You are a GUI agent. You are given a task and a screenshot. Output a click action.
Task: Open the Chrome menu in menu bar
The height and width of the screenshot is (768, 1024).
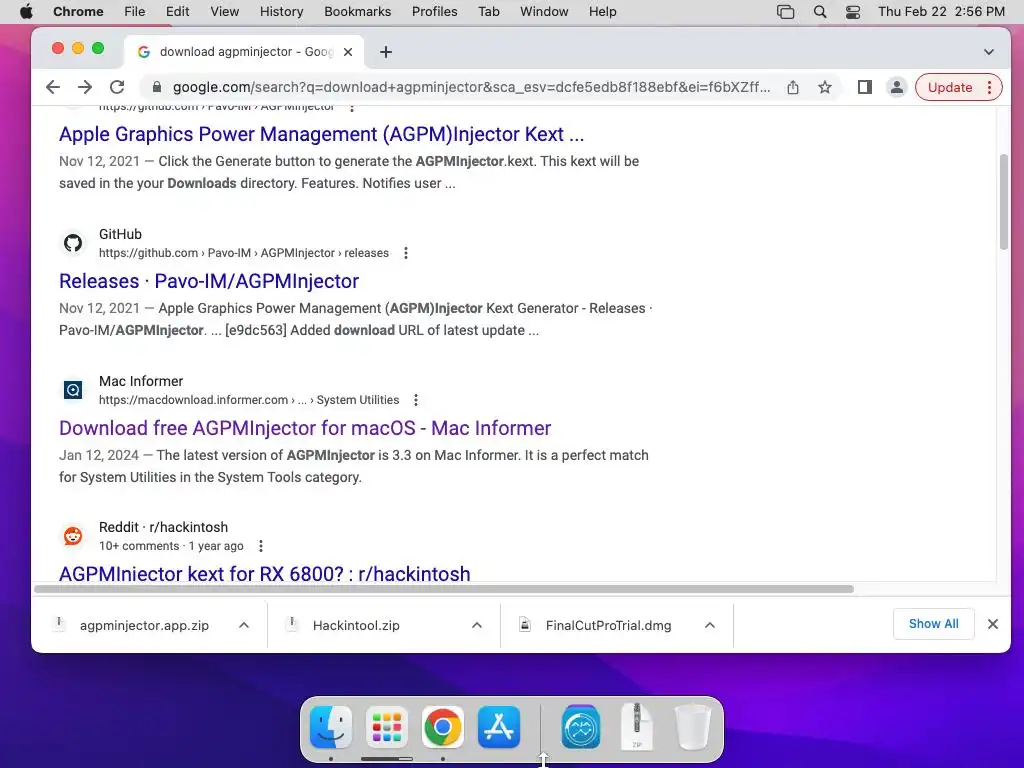78,12
